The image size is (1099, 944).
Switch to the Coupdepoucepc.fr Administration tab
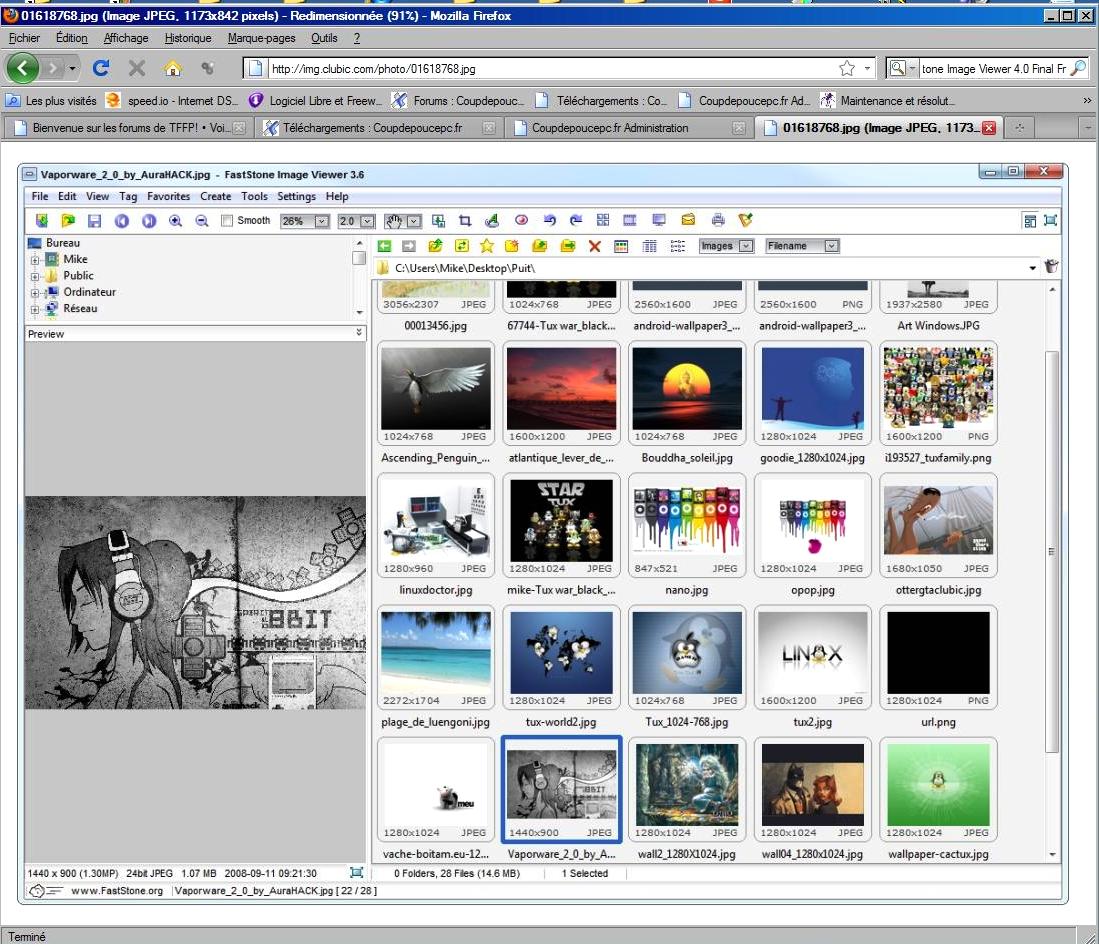point(629,128)
